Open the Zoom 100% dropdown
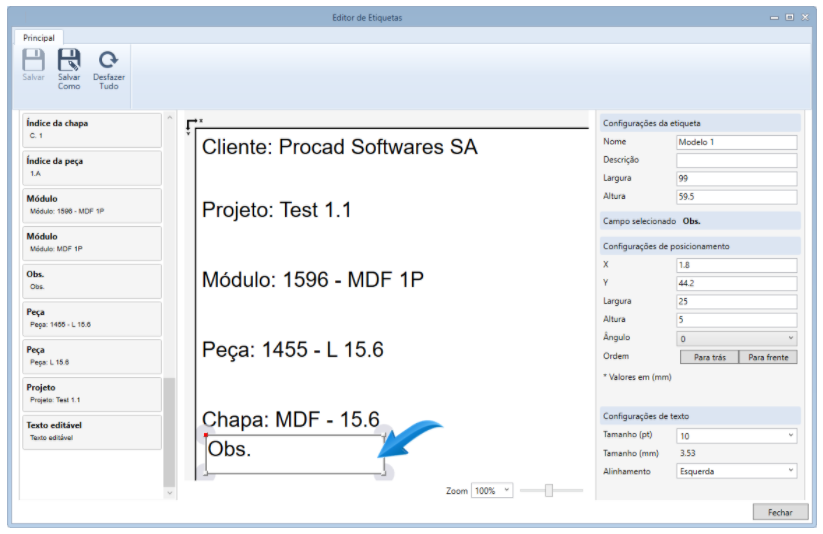Image resolution: width=823 pixels, height=534 pixels. pyautogui.click(x=492, y=490)
